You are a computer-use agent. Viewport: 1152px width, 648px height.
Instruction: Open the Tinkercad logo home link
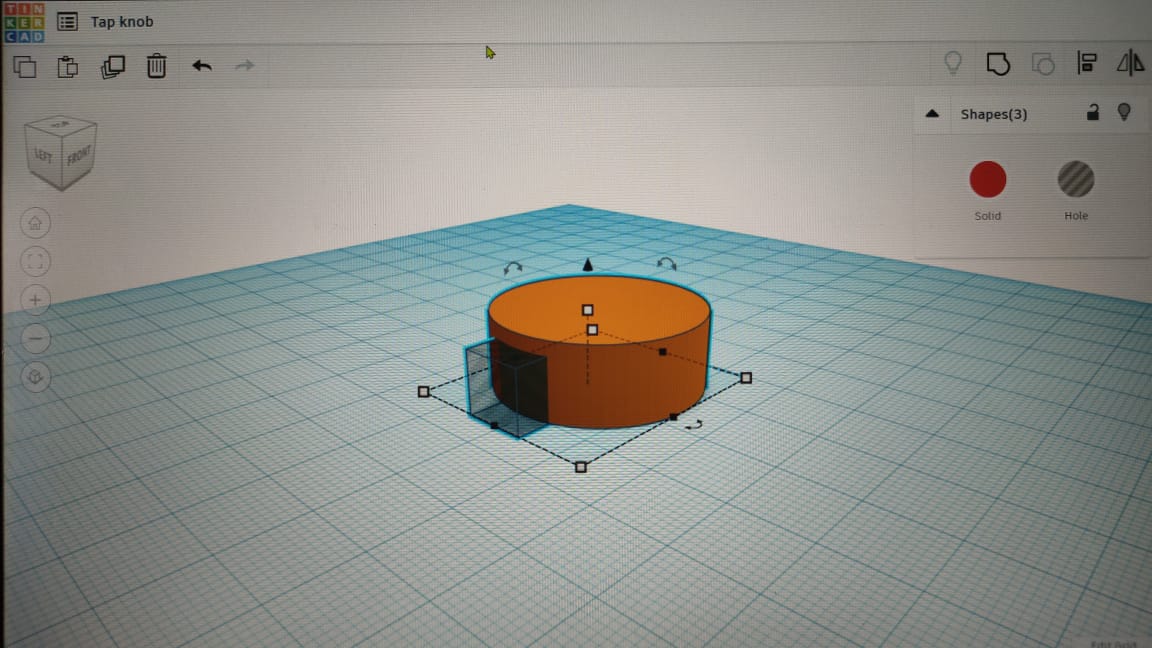pyautogui.click(x=24, y=22)
